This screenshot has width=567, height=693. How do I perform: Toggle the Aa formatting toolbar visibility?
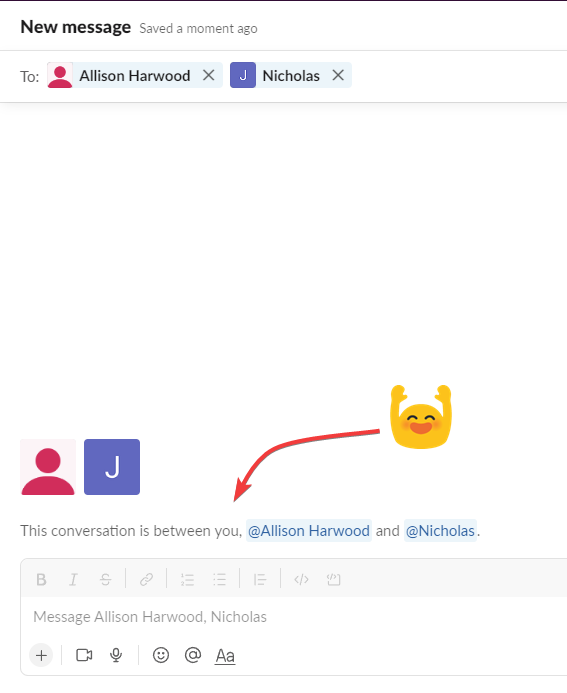225,656
